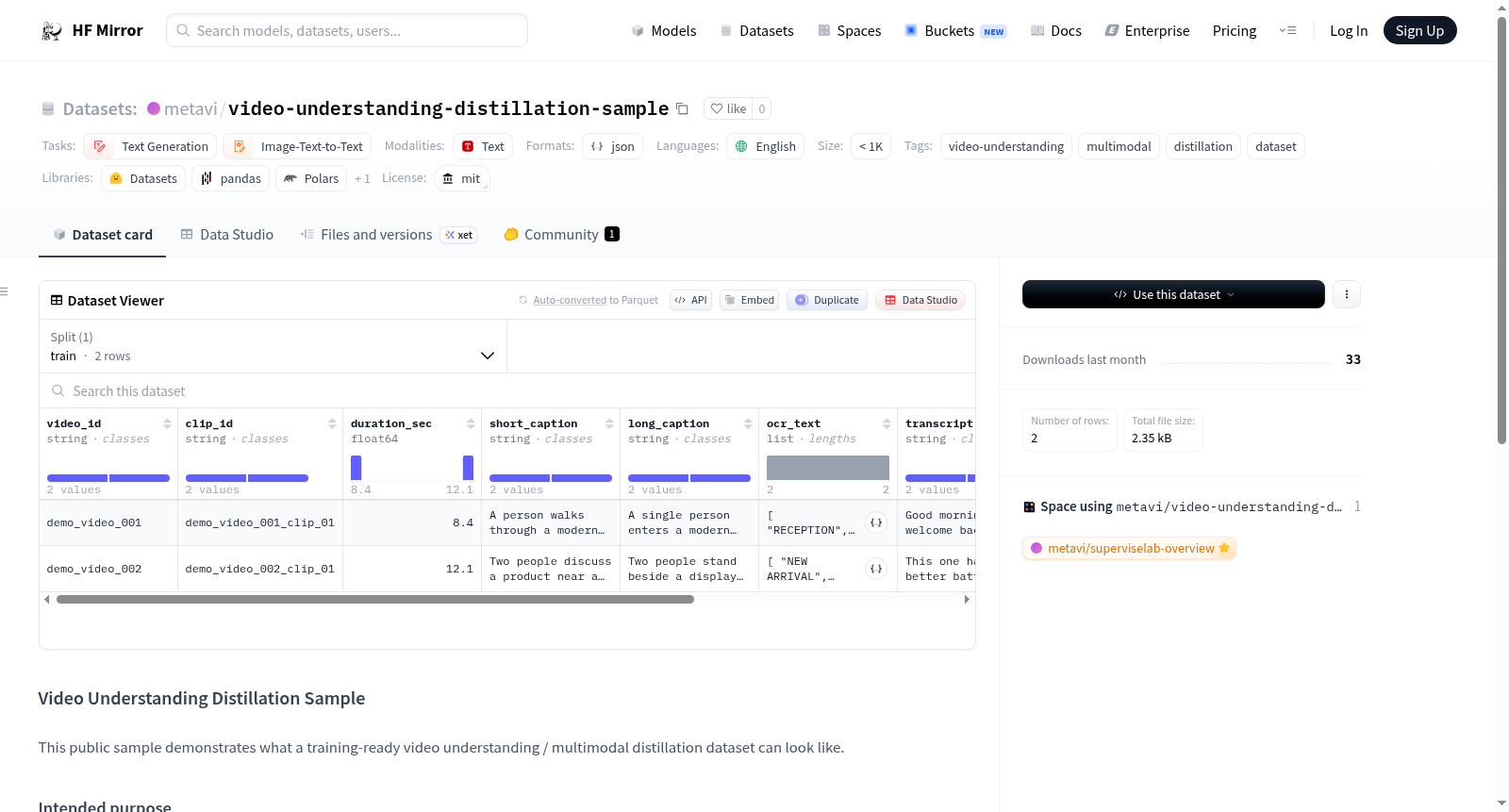Expand the Split train dropdown
This screenshot has width=1509, height=812.
click(x=273, y=346)
